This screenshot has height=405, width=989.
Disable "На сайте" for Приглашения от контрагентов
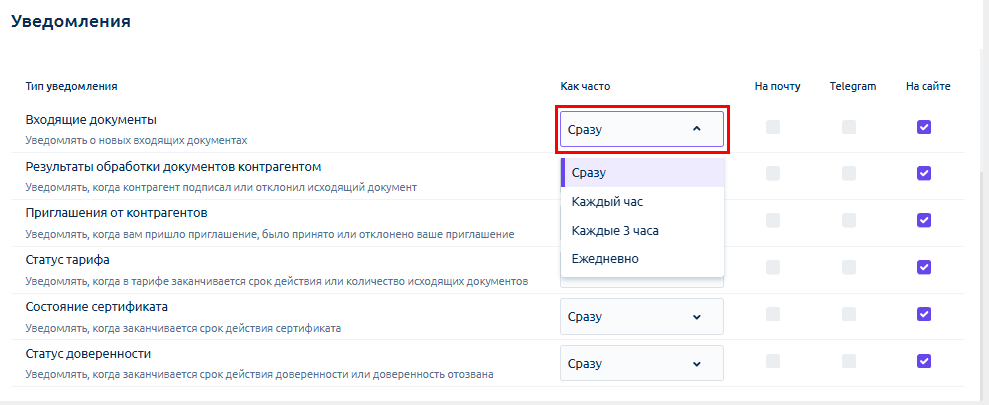tap(924, 220)
